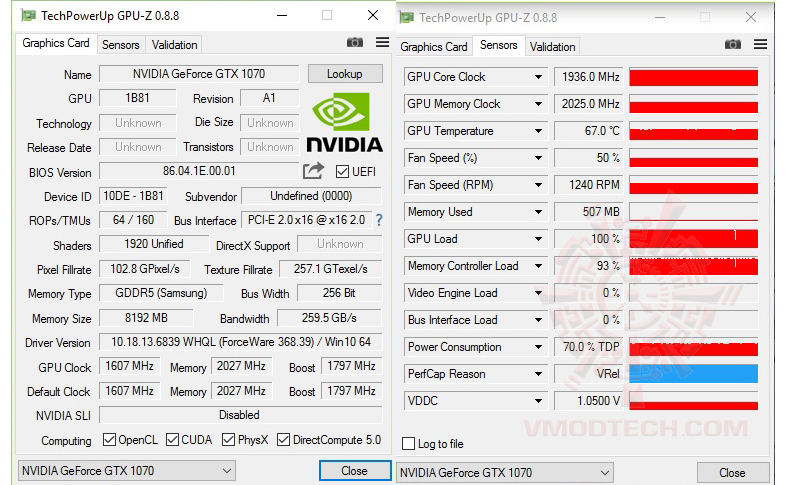Toggle the UEFI checkbox
The width and height of the screenshot is (800, 485).
pos(342,171)
